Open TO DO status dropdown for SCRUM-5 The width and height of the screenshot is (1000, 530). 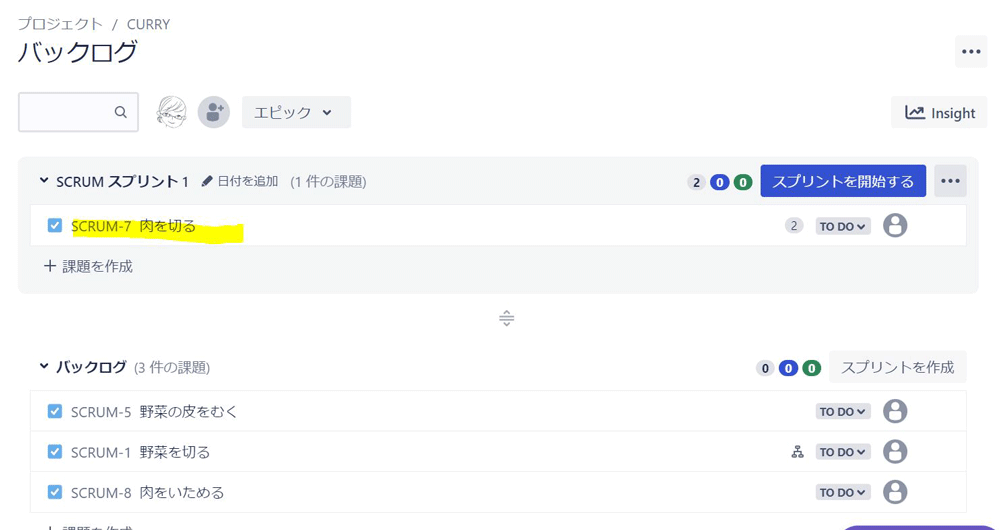click(x=843, y=412)
